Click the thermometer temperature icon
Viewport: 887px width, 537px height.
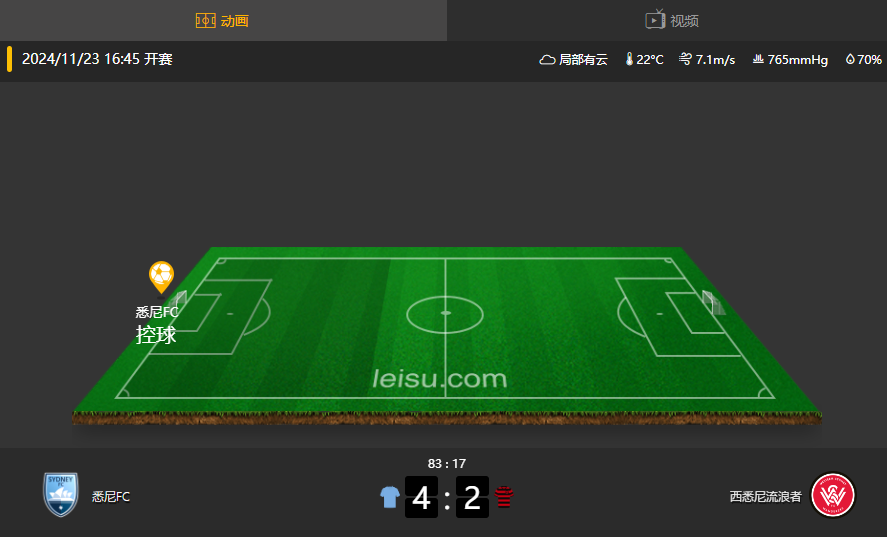pos(629,59)
